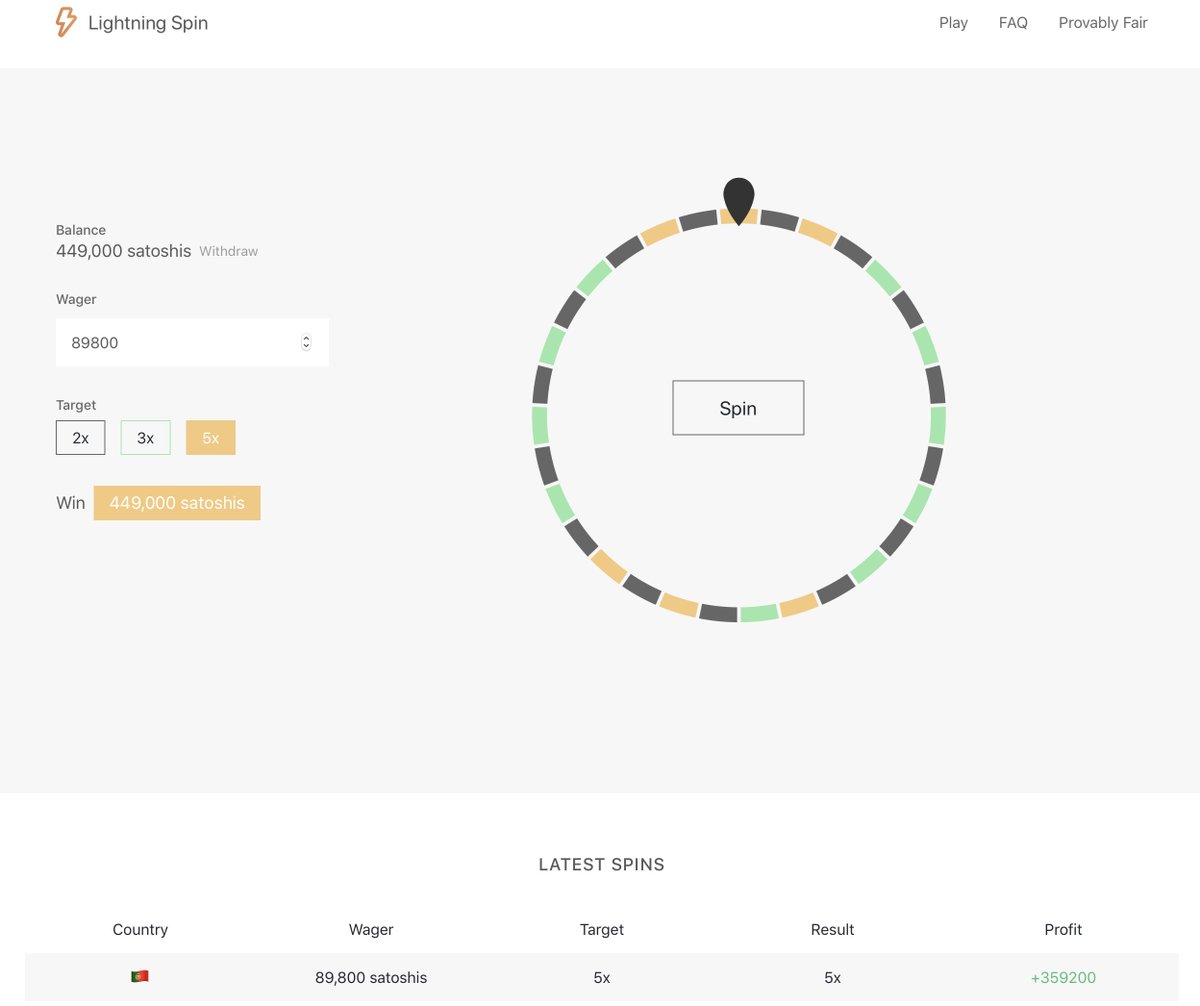
Task: Enable the 5x target option
Action: click(210, 437)
